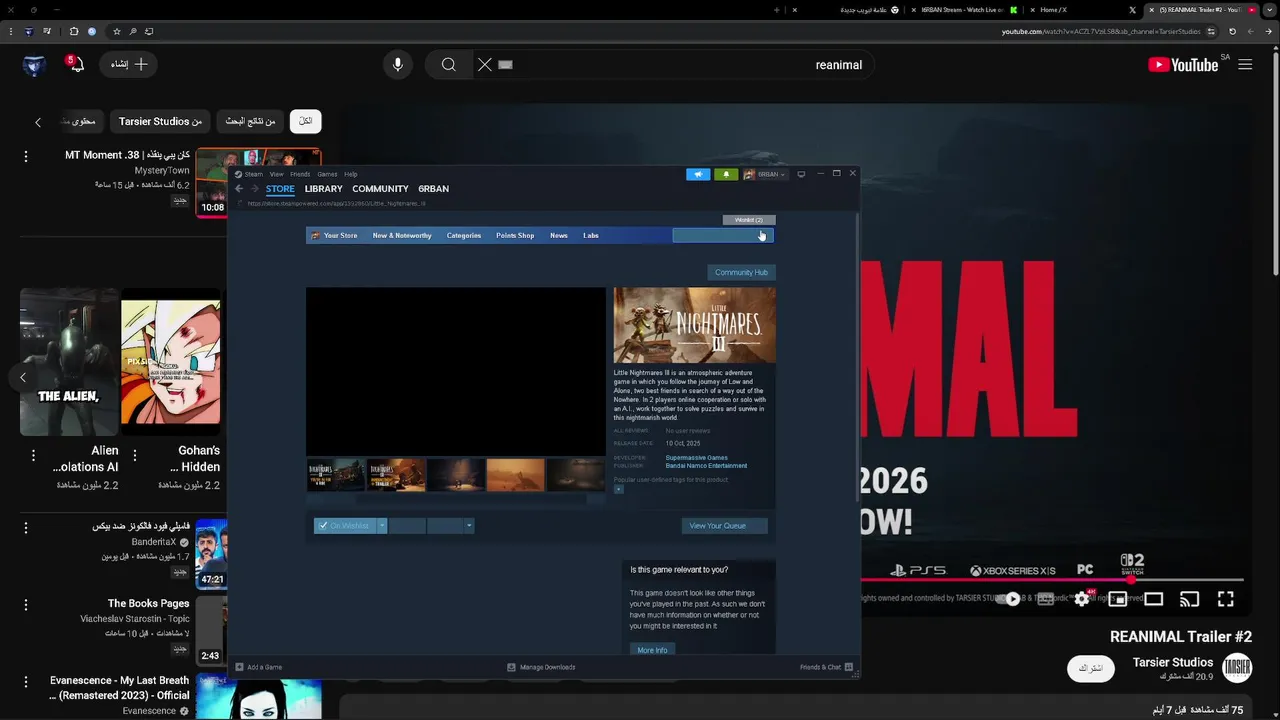The height and width of the screenshot is (720, 1280).
Task: Open Labs in Steam store nav
Action: coord(591,236)
